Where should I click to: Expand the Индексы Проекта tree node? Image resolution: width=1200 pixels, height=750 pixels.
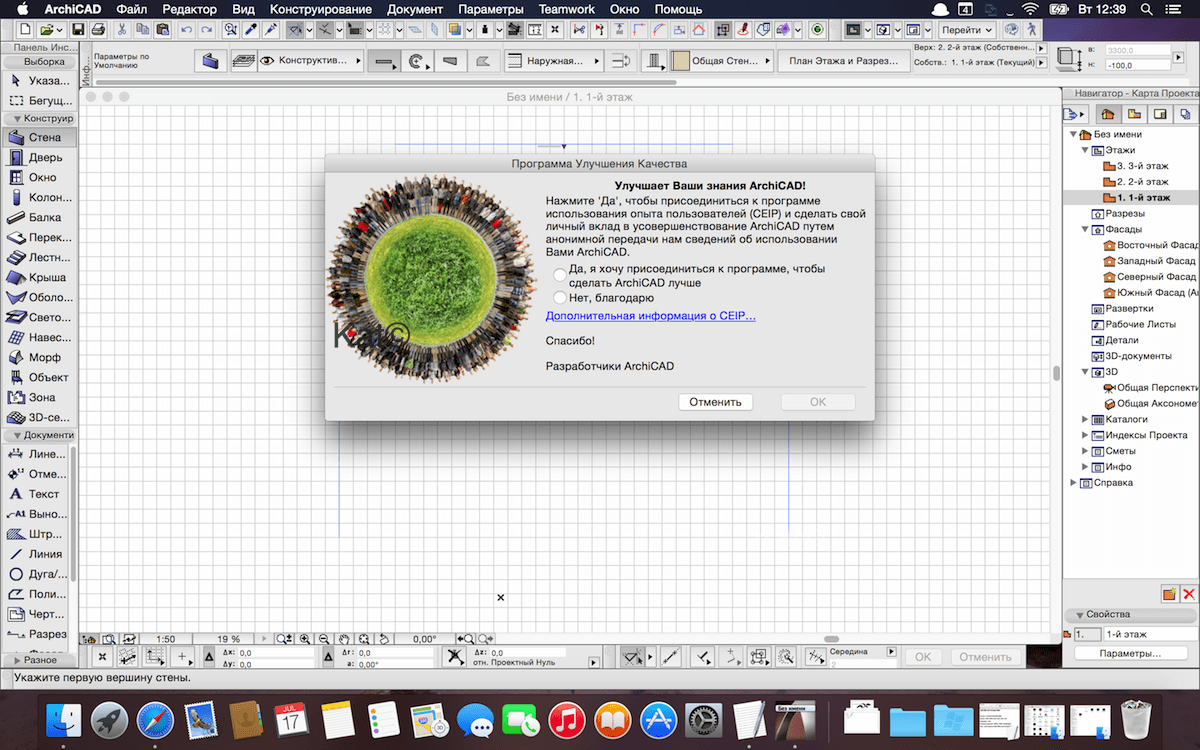pos(1085,435)
